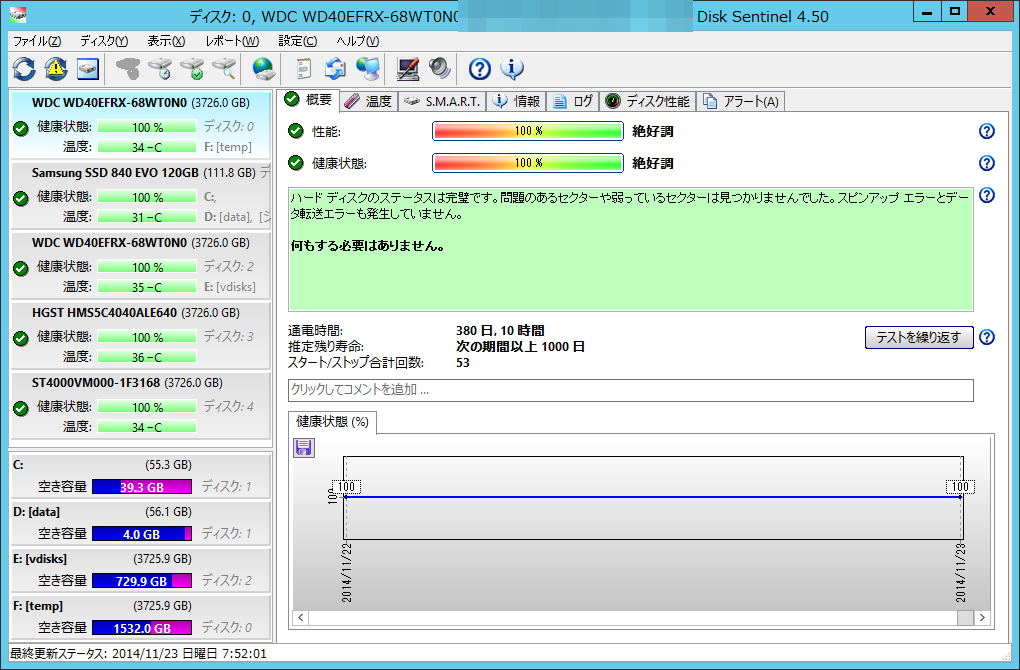
Task: Select the C: volume entry
Action: click(x=141, y=476)
